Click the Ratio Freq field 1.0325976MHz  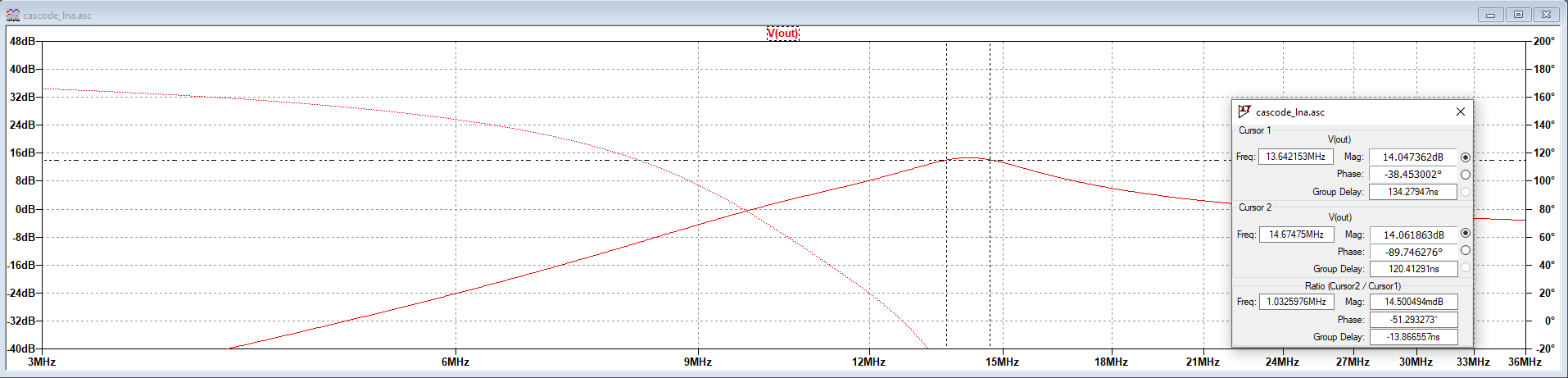[x=1296, y=302]
